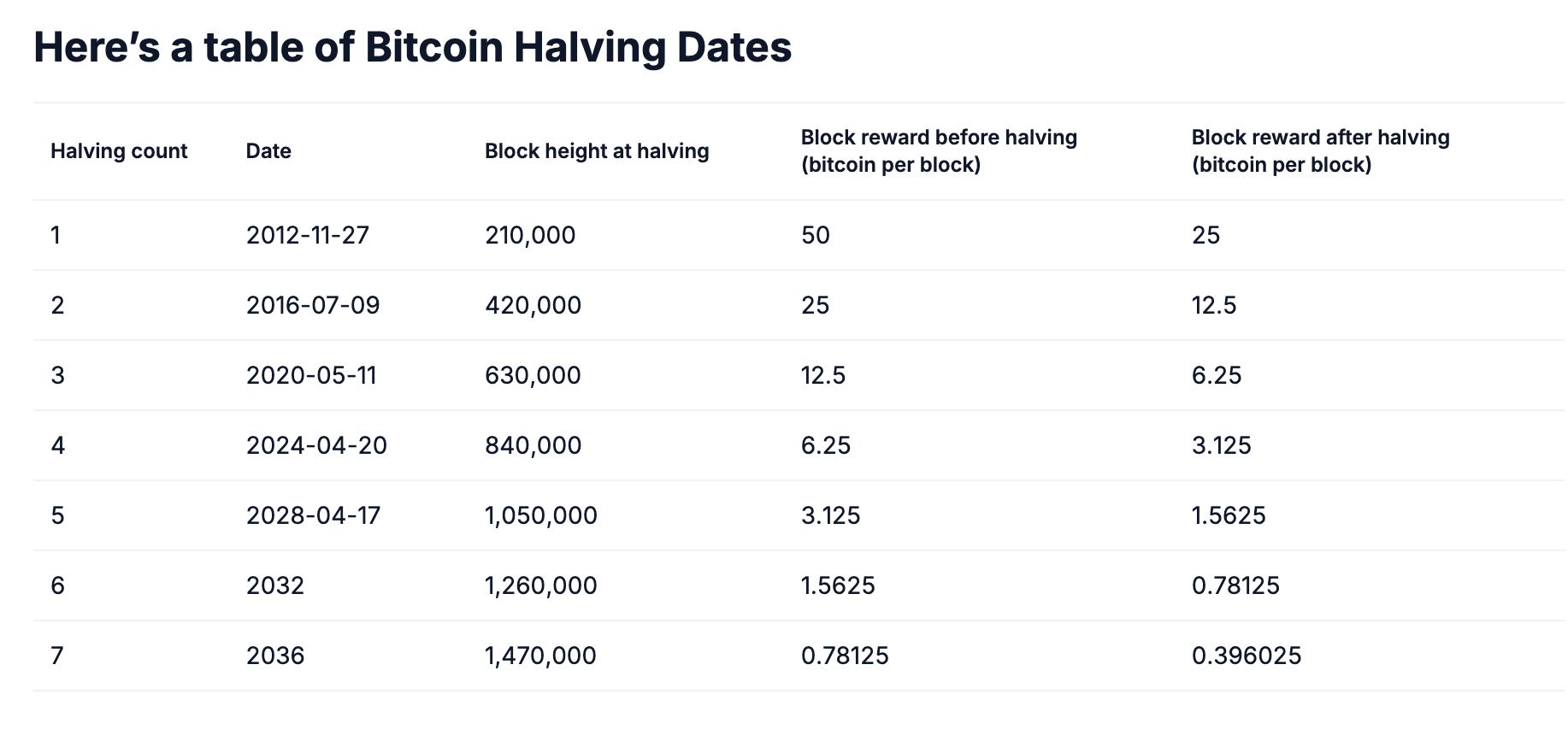Select the 1,470,000 block height cell
Image resolution: width=1568 pixels, height=735 pixels.
point(540,656)
